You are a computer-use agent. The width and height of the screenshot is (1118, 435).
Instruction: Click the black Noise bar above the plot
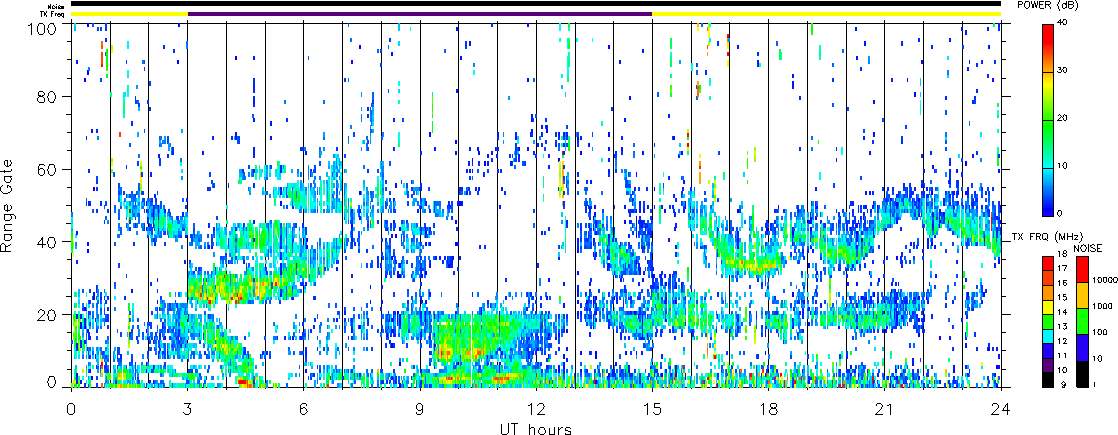(x=536, y=4)
